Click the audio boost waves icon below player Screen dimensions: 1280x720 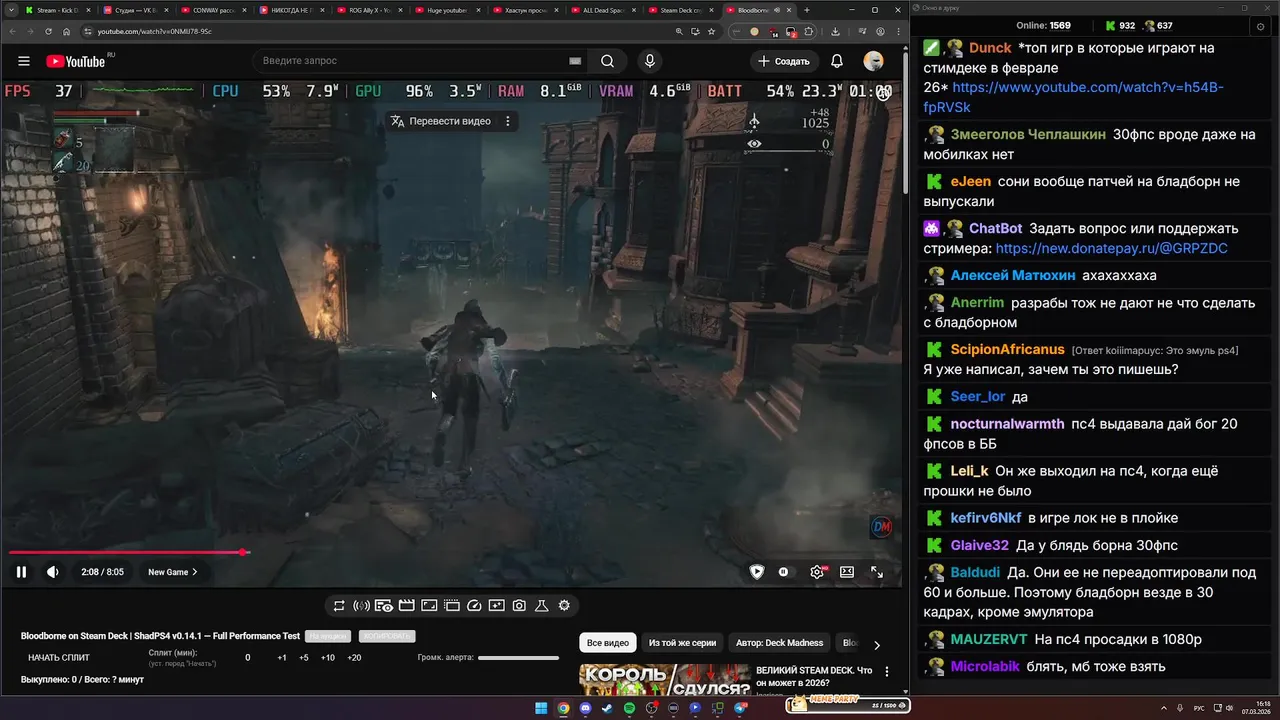[362, 605]
